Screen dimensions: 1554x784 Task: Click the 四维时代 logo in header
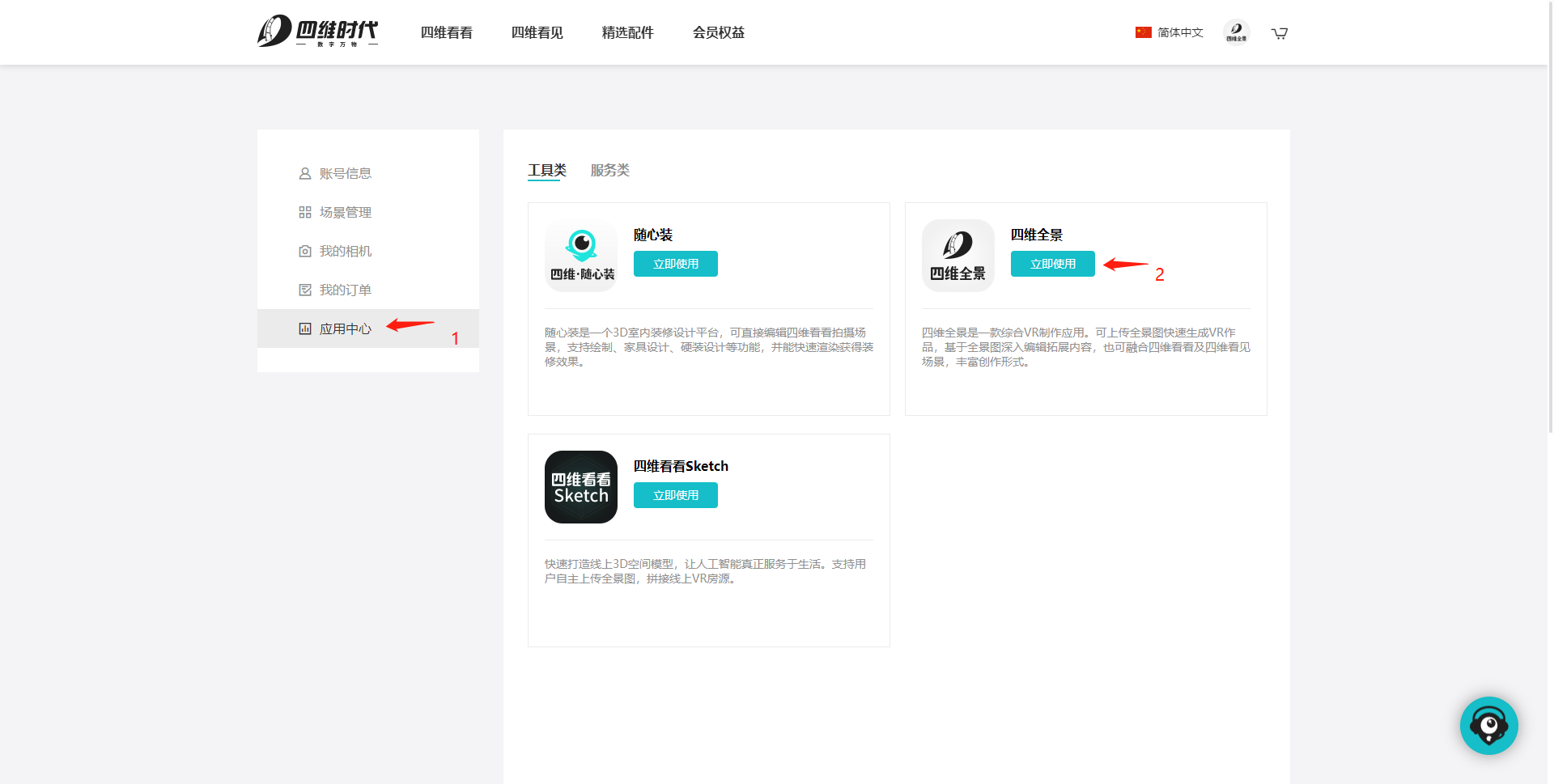coord(317,32)
